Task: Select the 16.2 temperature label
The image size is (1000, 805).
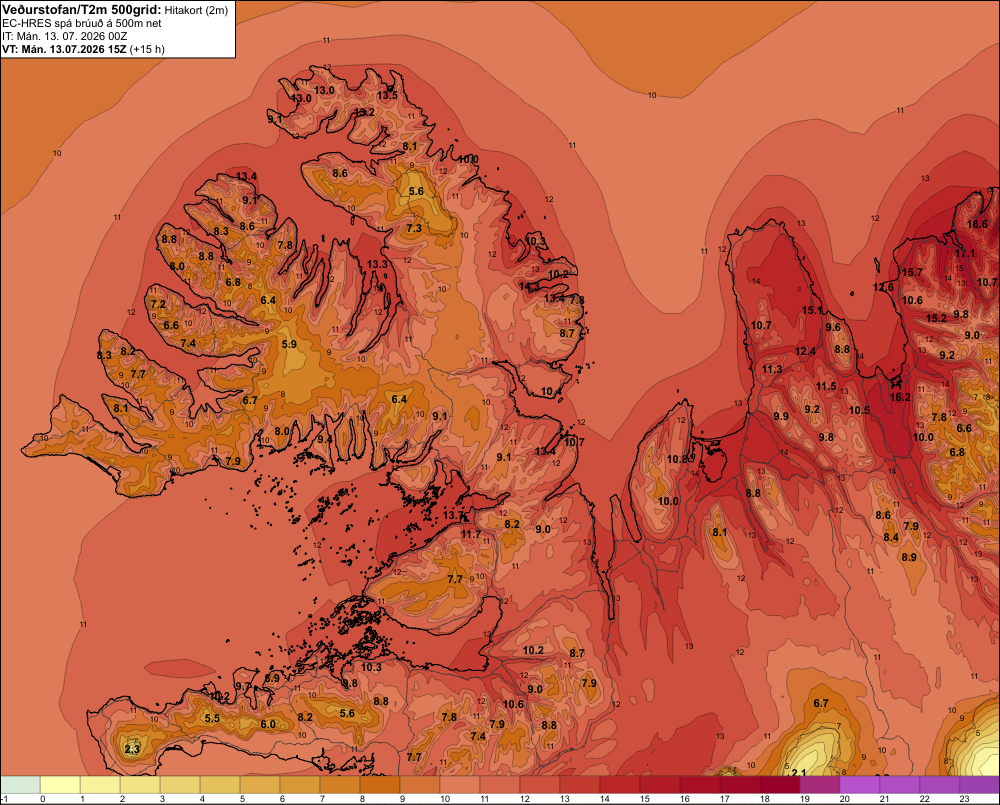Action: (900, 397)
